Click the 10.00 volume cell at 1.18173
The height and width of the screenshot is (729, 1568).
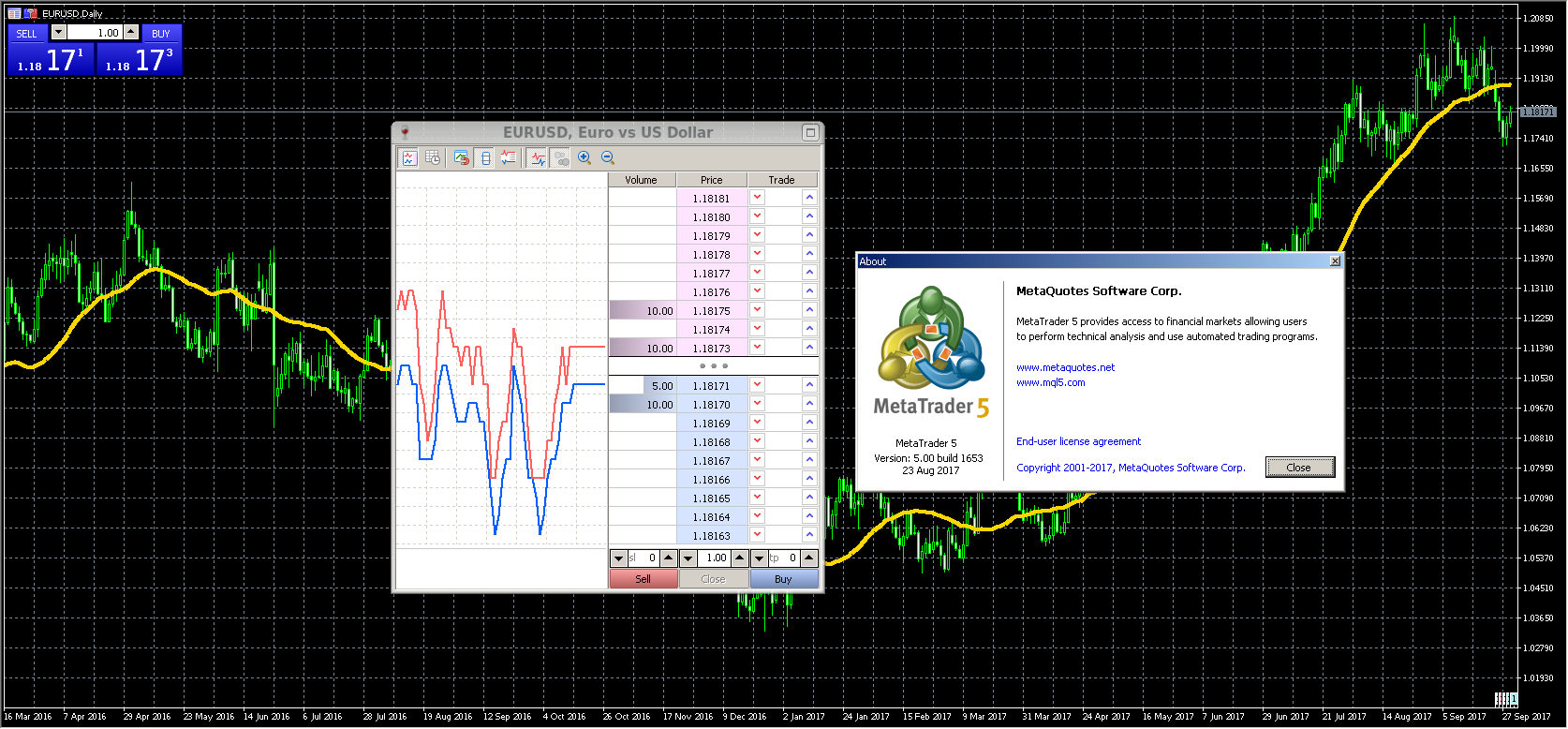tap(643, 348)
